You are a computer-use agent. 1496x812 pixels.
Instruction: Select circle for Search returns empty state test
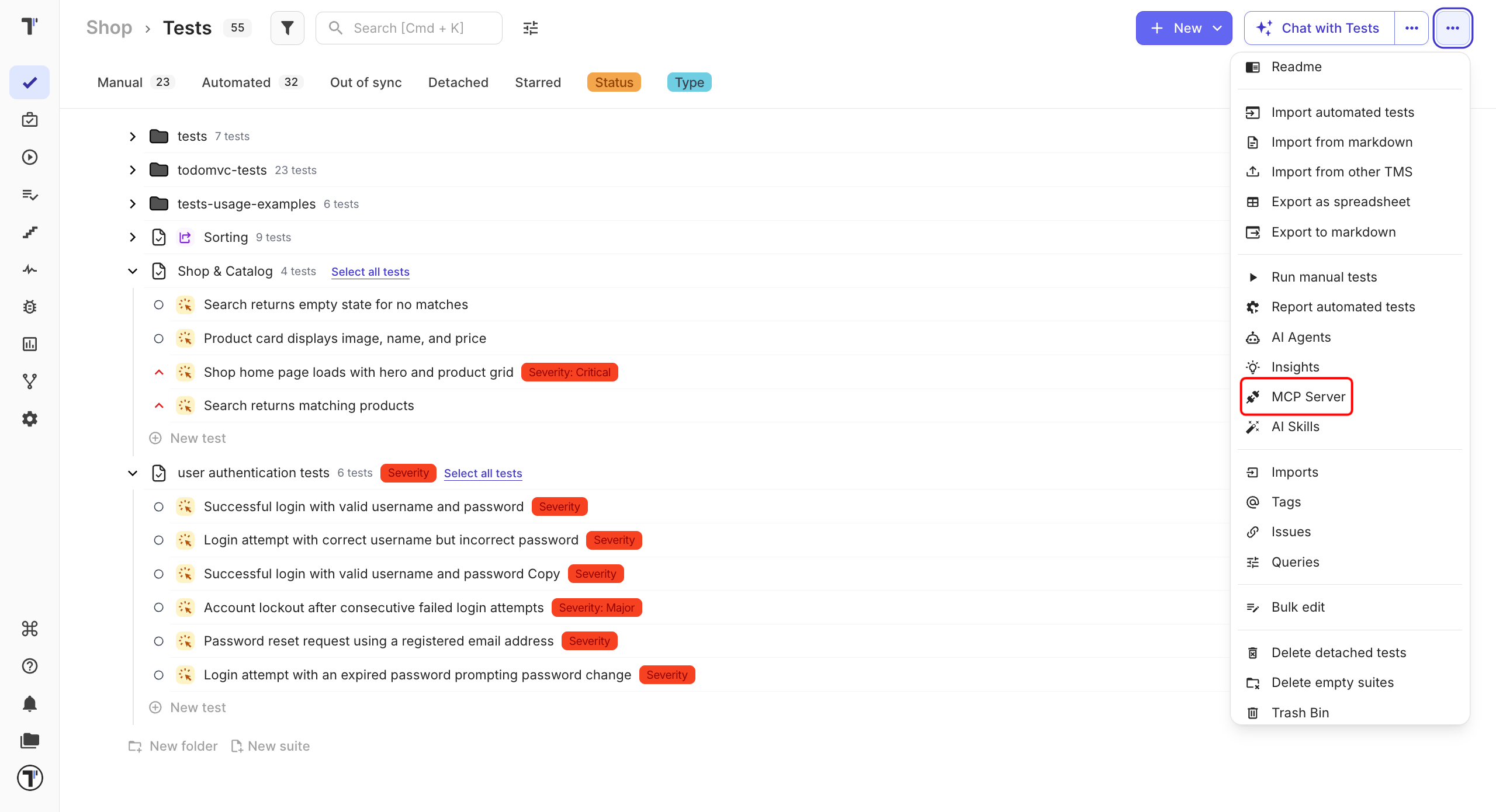[158, 305]
